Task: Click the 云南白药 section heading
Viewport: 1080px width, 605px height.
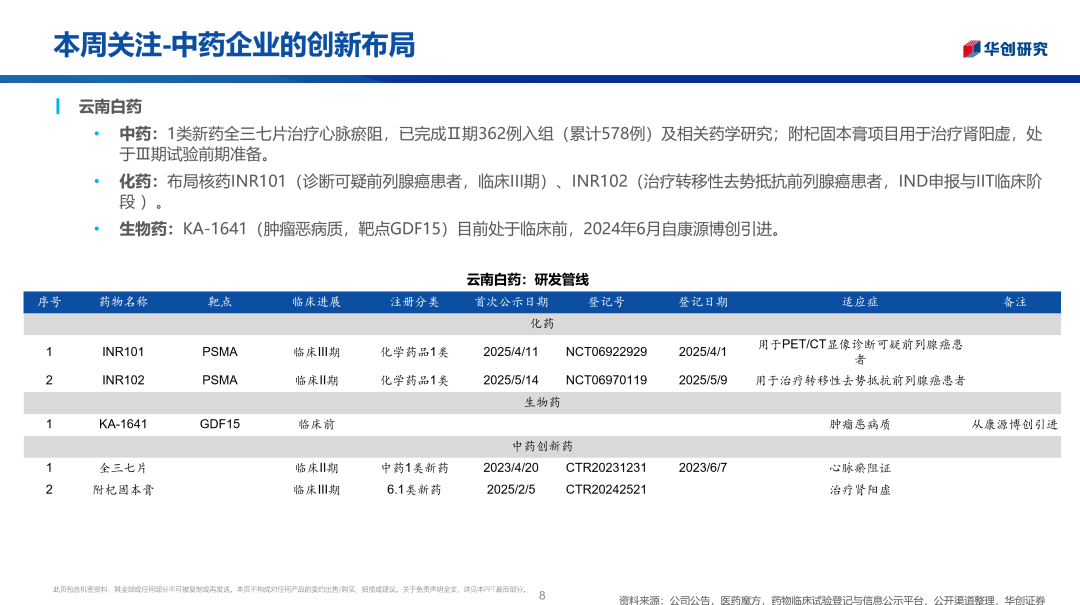Action: pyautogui.click(x=110, y=107)
